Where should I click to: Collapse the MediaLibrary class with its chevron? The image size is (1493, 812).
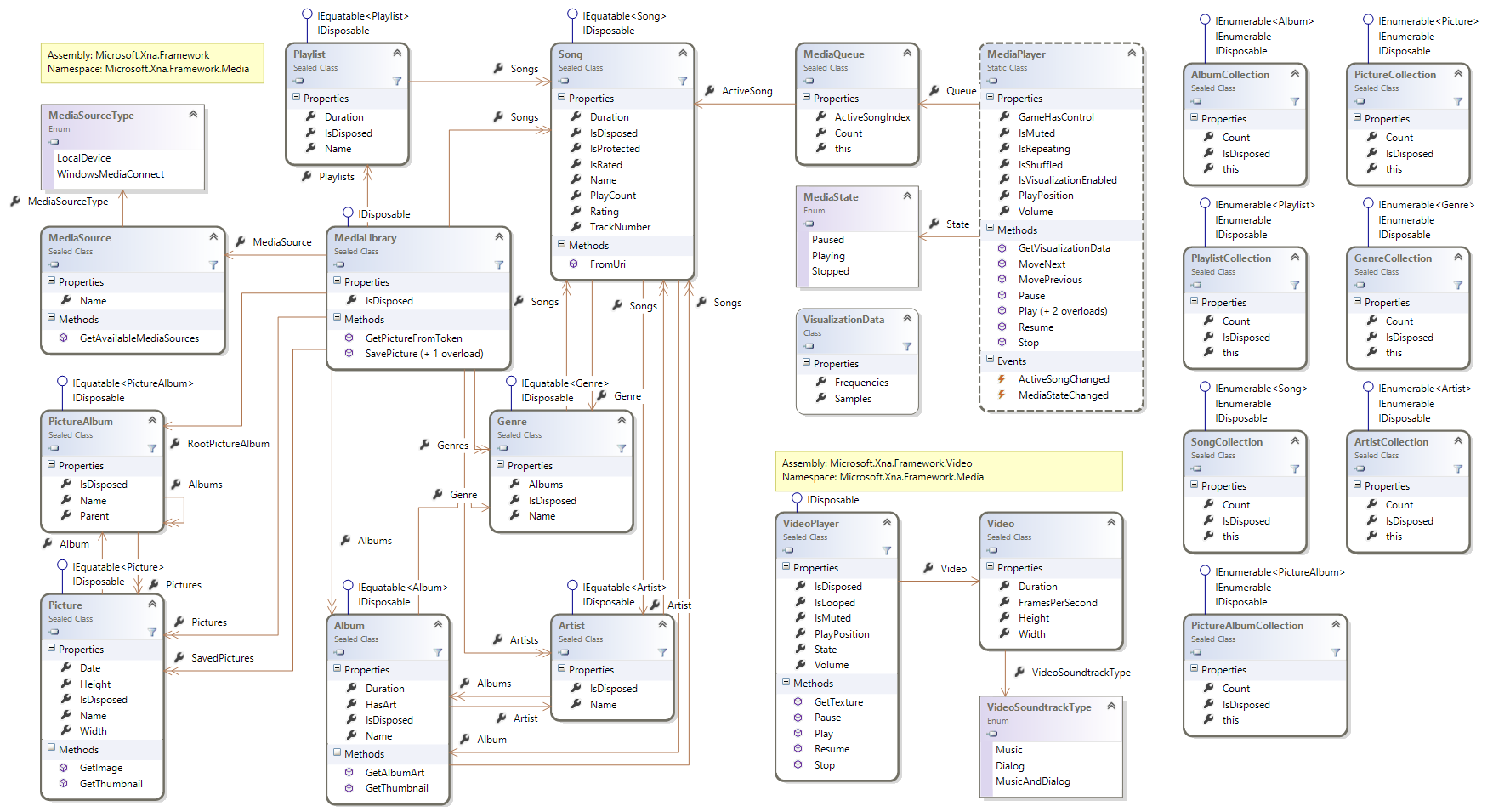coord(499,236)
